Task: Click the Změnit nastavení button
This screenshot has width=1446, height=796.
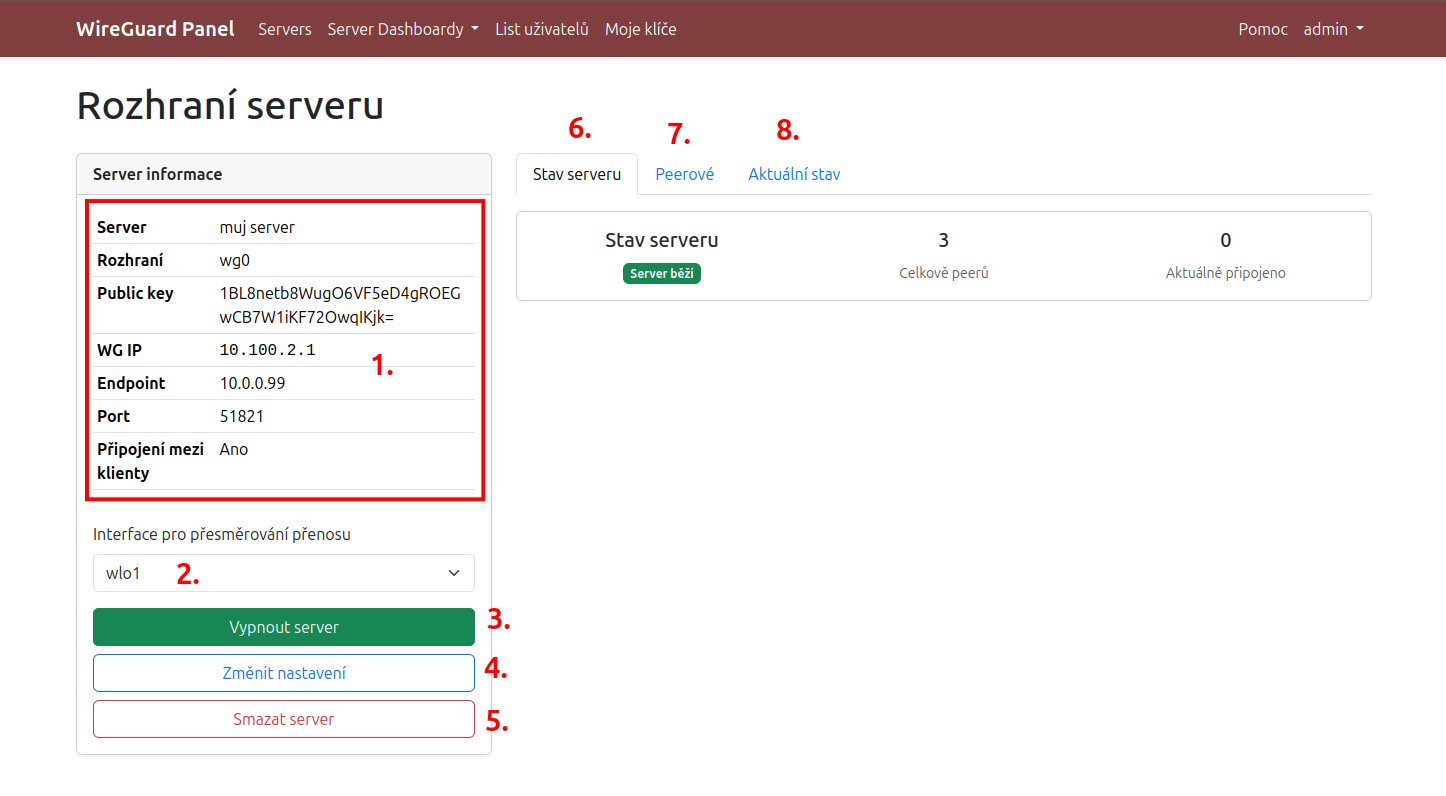Action: pos(284,673)
